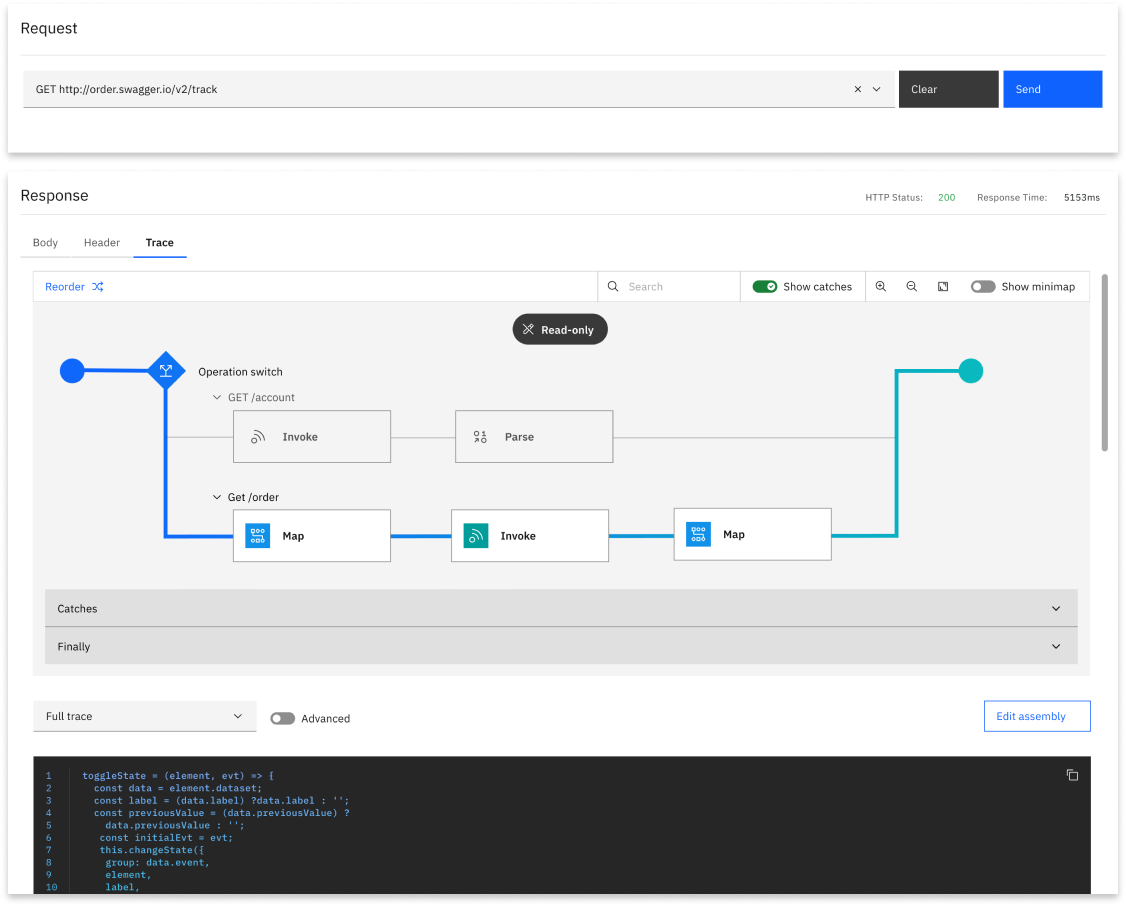Click the Operation switch label
The height and width of the screenshot is (906, 1126).
click(x=241, y=372)
